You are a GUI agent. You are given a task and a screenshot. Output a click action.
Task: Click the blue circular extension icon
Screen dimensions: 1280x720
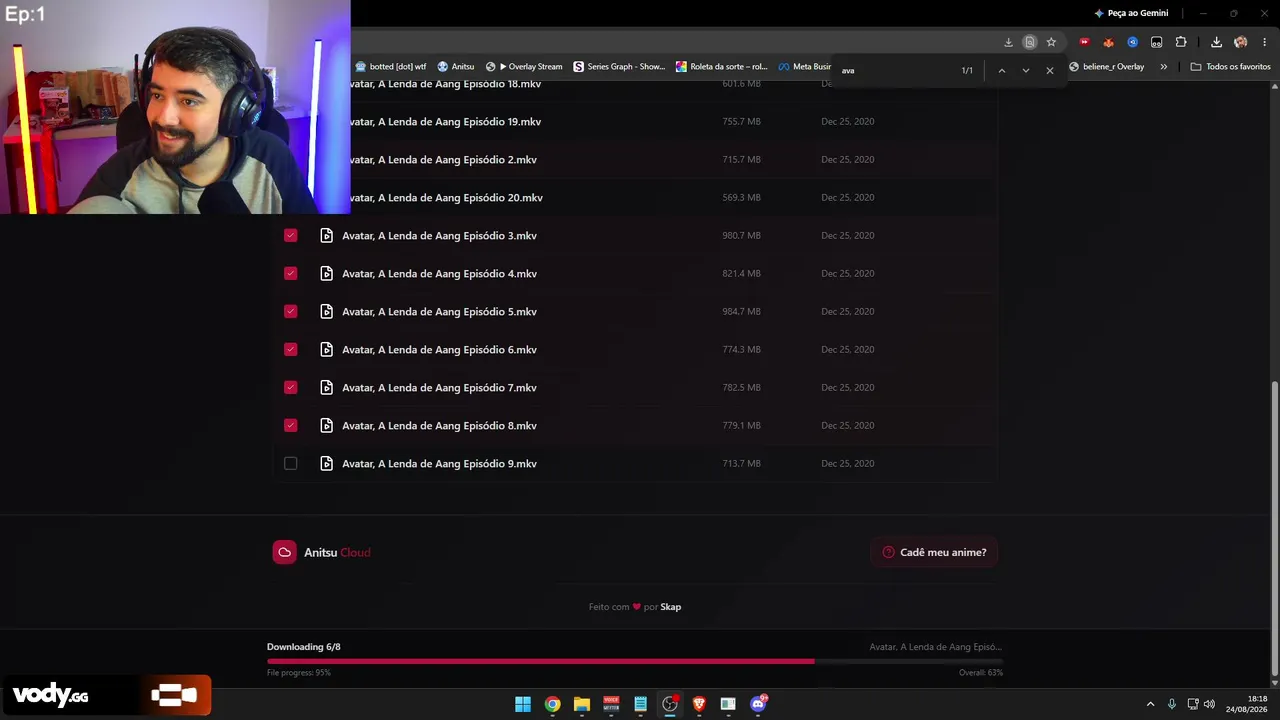pyautogui.click(x=1132, y=42)
